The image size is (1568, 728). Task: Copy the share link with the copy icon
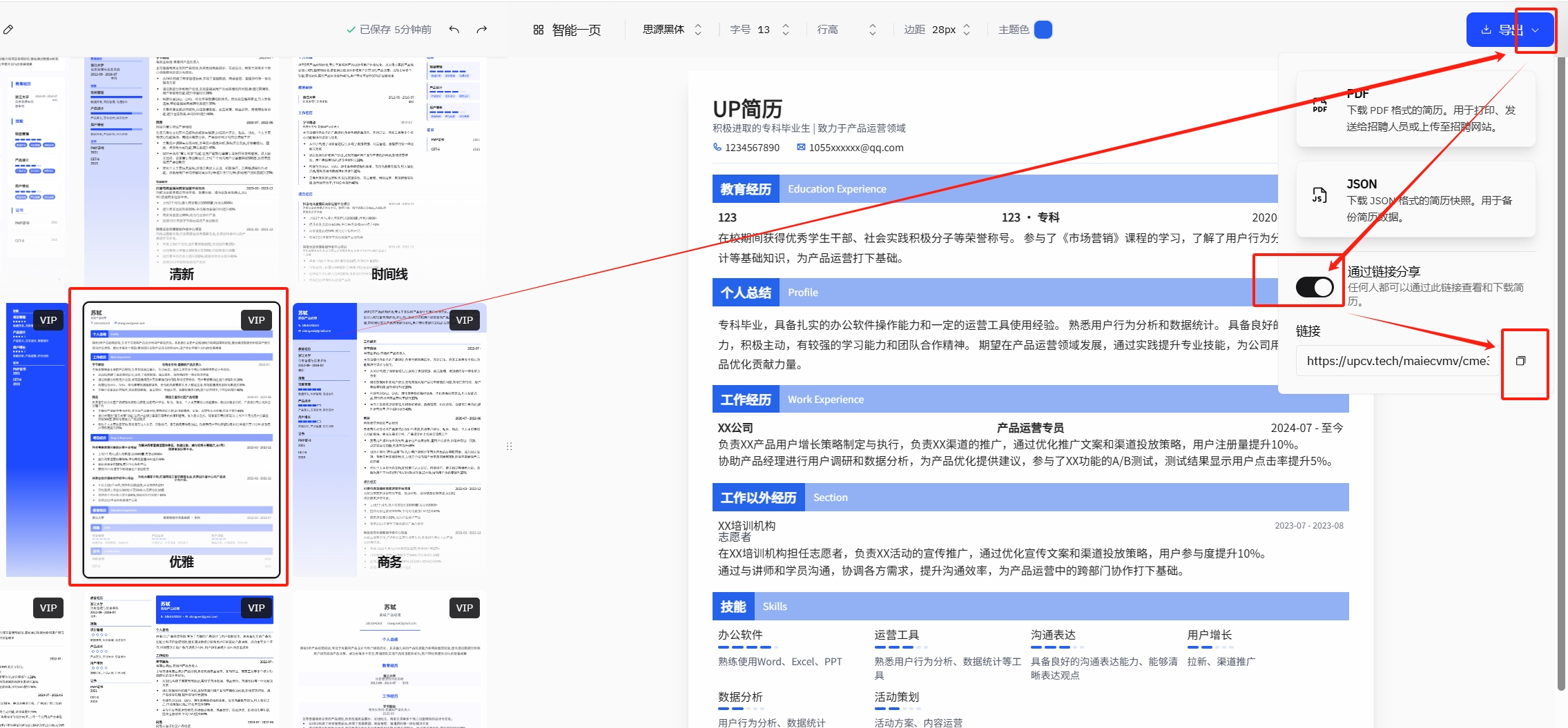pos(1520,361)
